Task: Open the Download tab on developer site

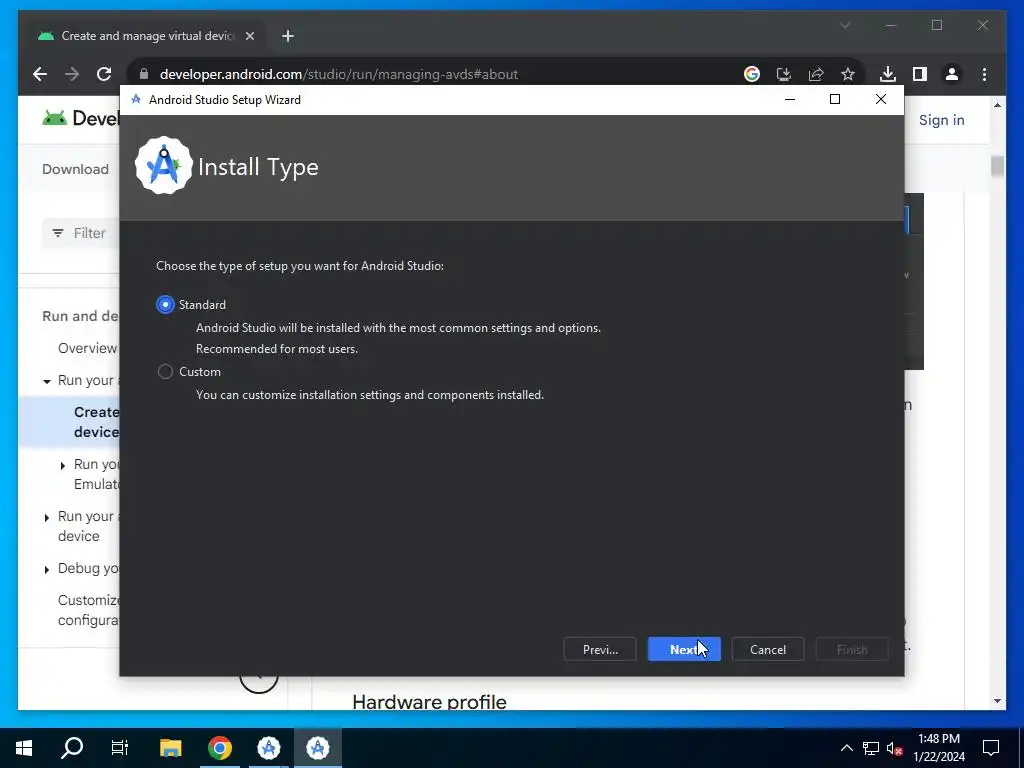Action: [76, 169]
